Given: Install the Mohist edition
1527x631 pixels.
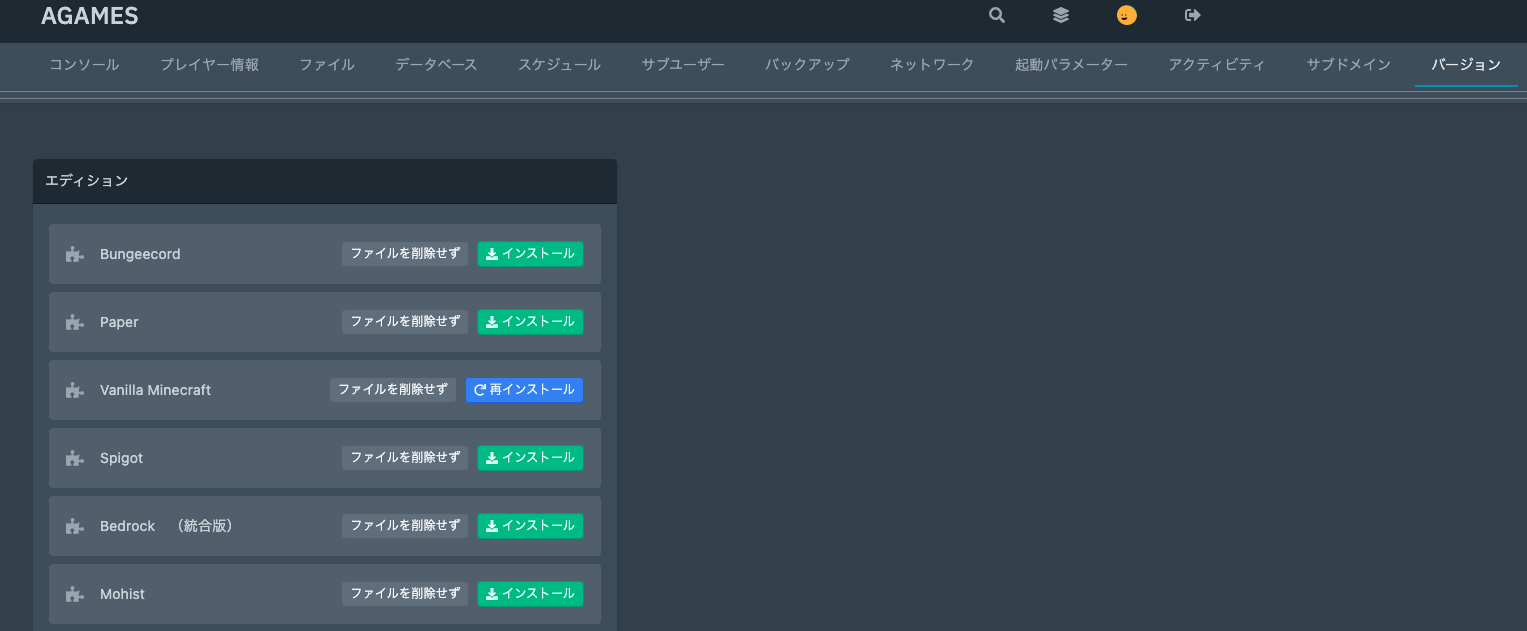Looking at the screenshot, I should tap(530, 593).
